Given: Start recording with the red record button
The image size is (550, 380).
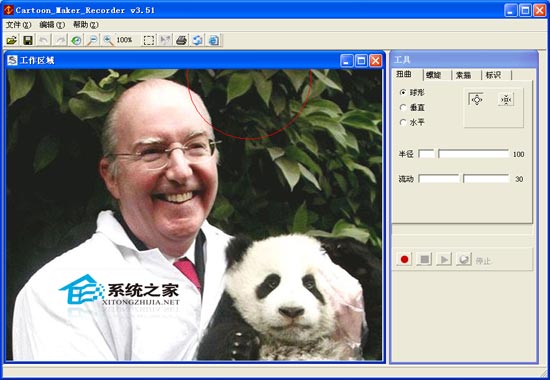Looking at the screenshot, I should point(404,259).
